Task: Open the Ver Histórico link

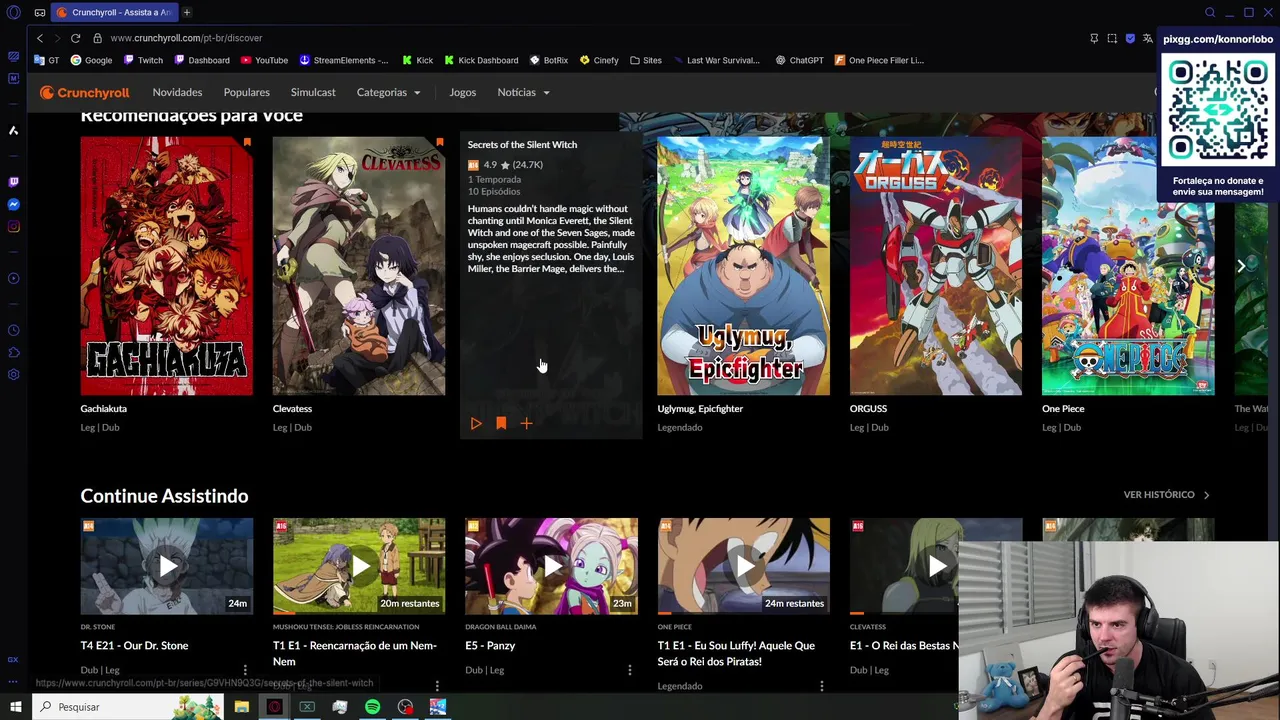Action: point(1166,494)
